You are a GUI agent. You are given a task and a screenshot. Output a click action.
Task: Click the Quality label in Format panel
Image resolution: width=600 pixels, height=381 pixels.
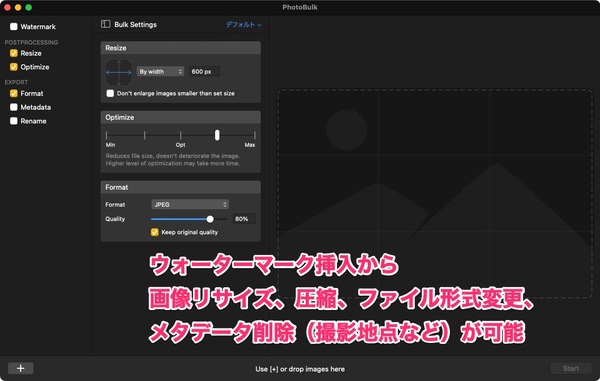pyautogui.click(x=115, y=219)
